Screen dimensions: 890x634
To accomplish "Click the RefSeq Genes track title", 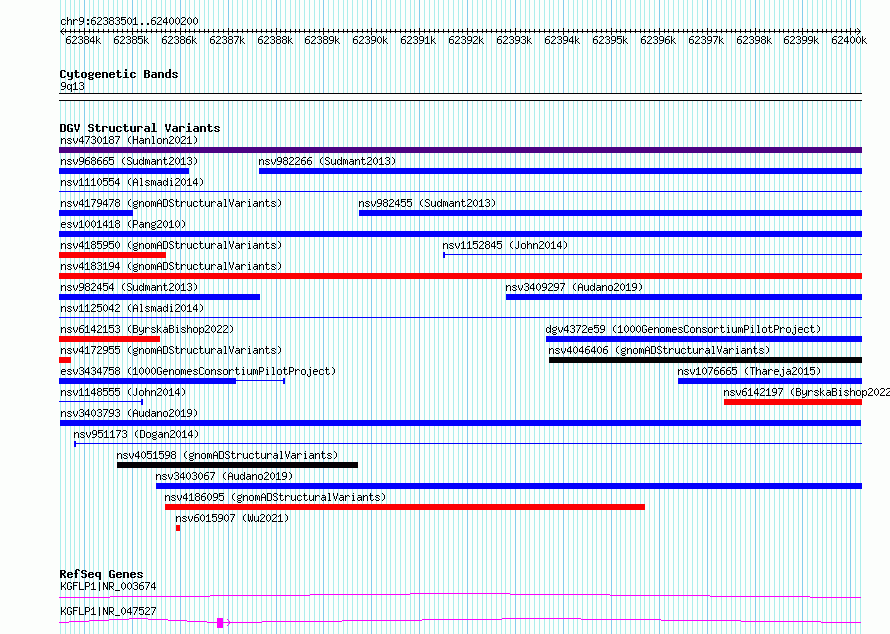I will pos(101,574).
